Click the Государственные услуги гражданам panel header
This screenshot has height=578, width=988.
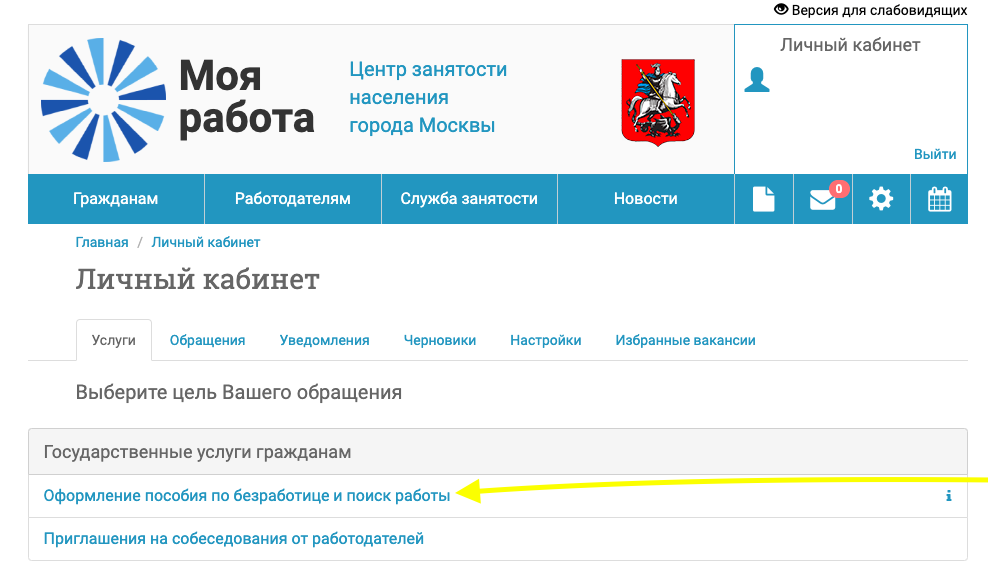click(498, 452)
